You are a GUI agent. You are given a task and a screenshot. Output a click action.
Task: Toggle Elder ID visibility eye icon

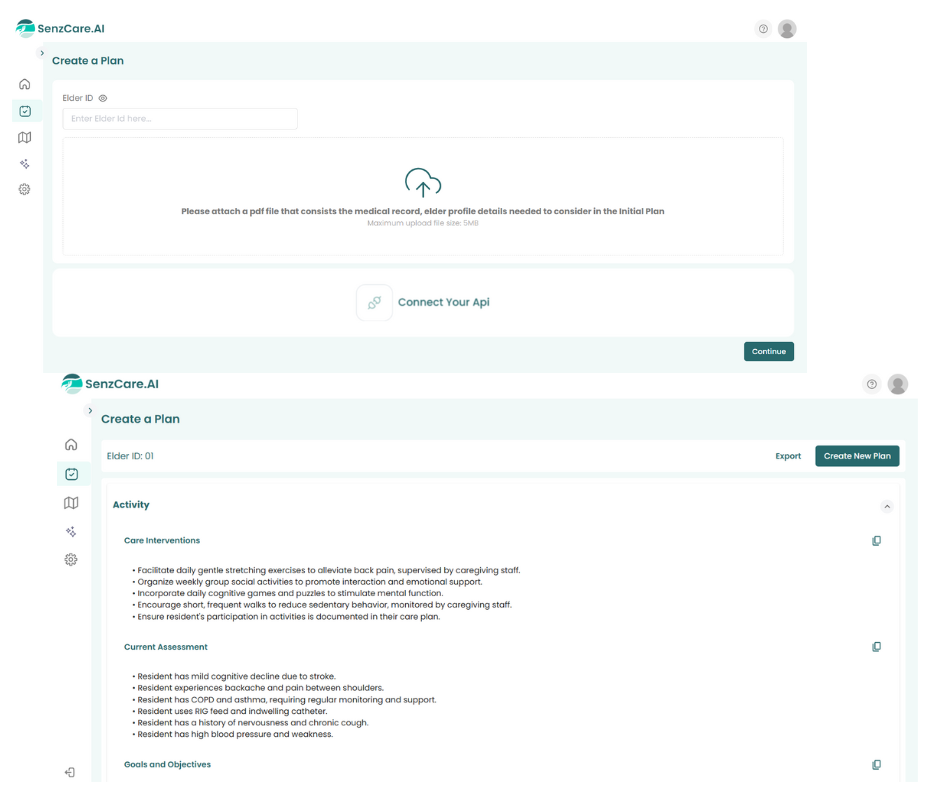click(103, 98)
